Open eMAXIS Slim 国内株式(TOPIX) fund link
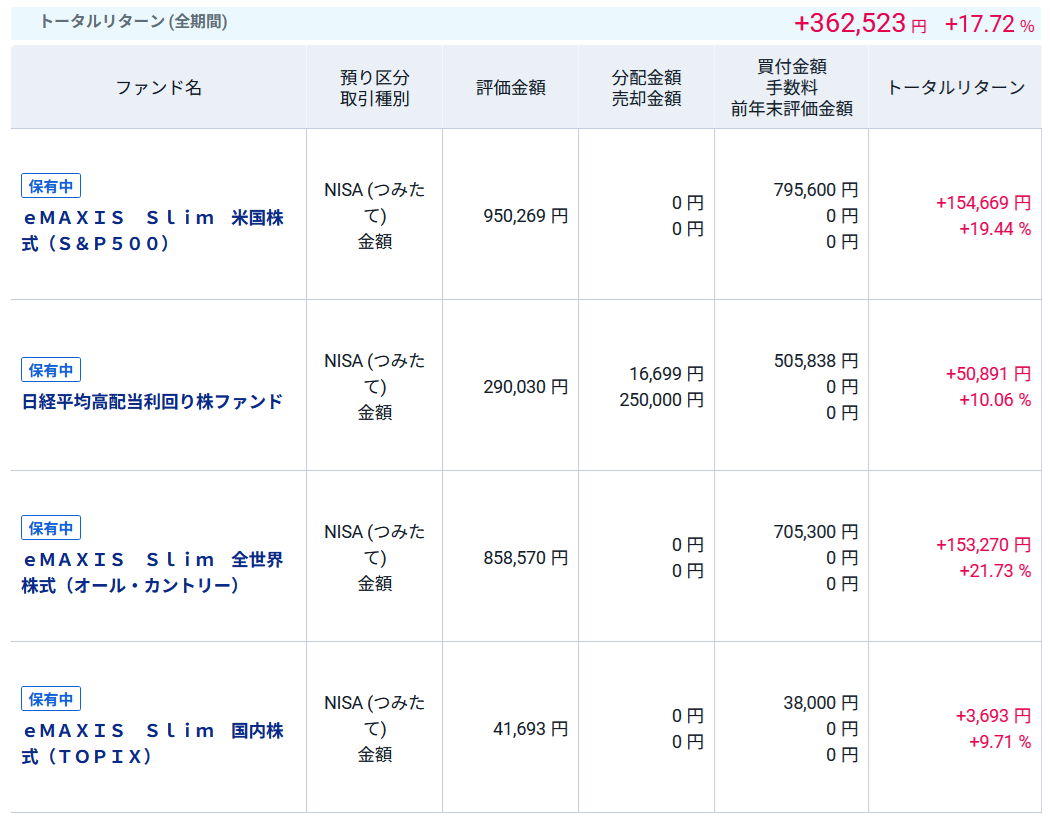Screen dimensions: 1050x827 tap(153, 743)
